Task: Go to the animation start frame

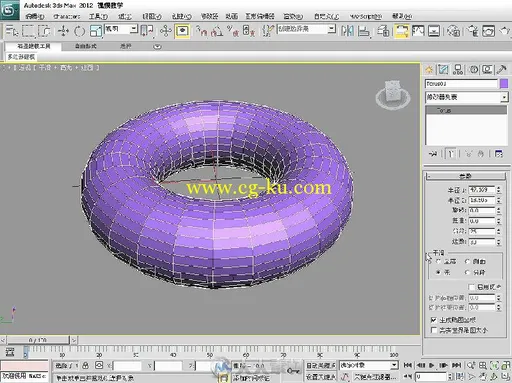Action: [408, 365]
